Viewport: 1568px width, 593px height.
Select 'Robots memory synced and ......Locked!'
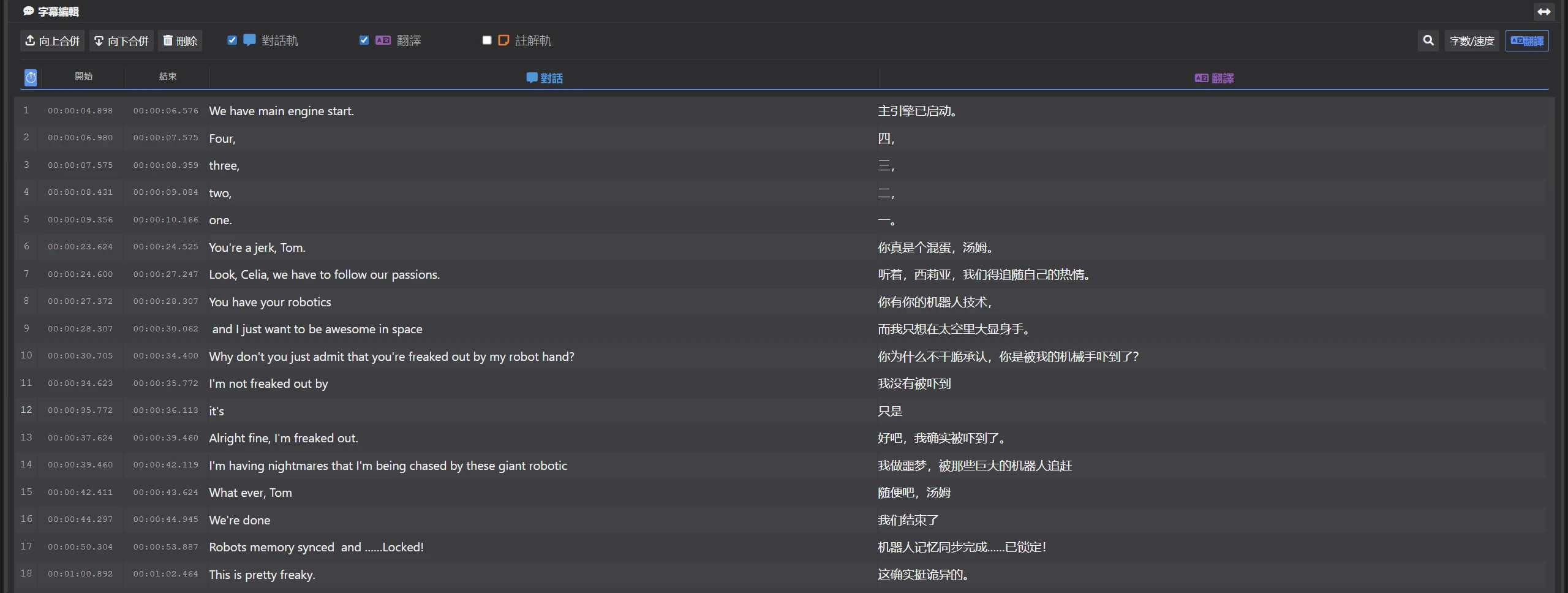coord(316,547)
